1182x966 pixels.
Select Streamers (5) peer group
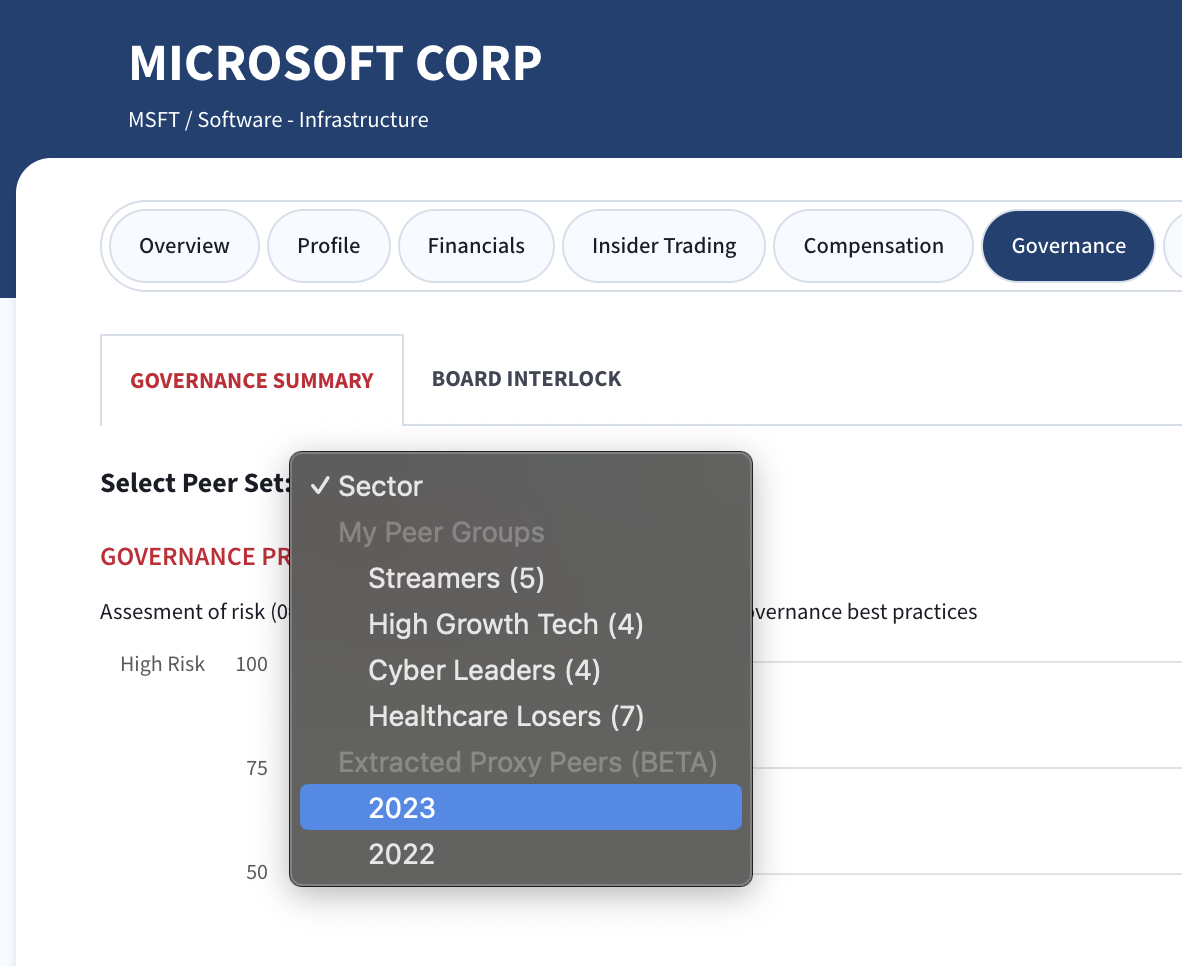pyautogui.click(x=456, y=578)
